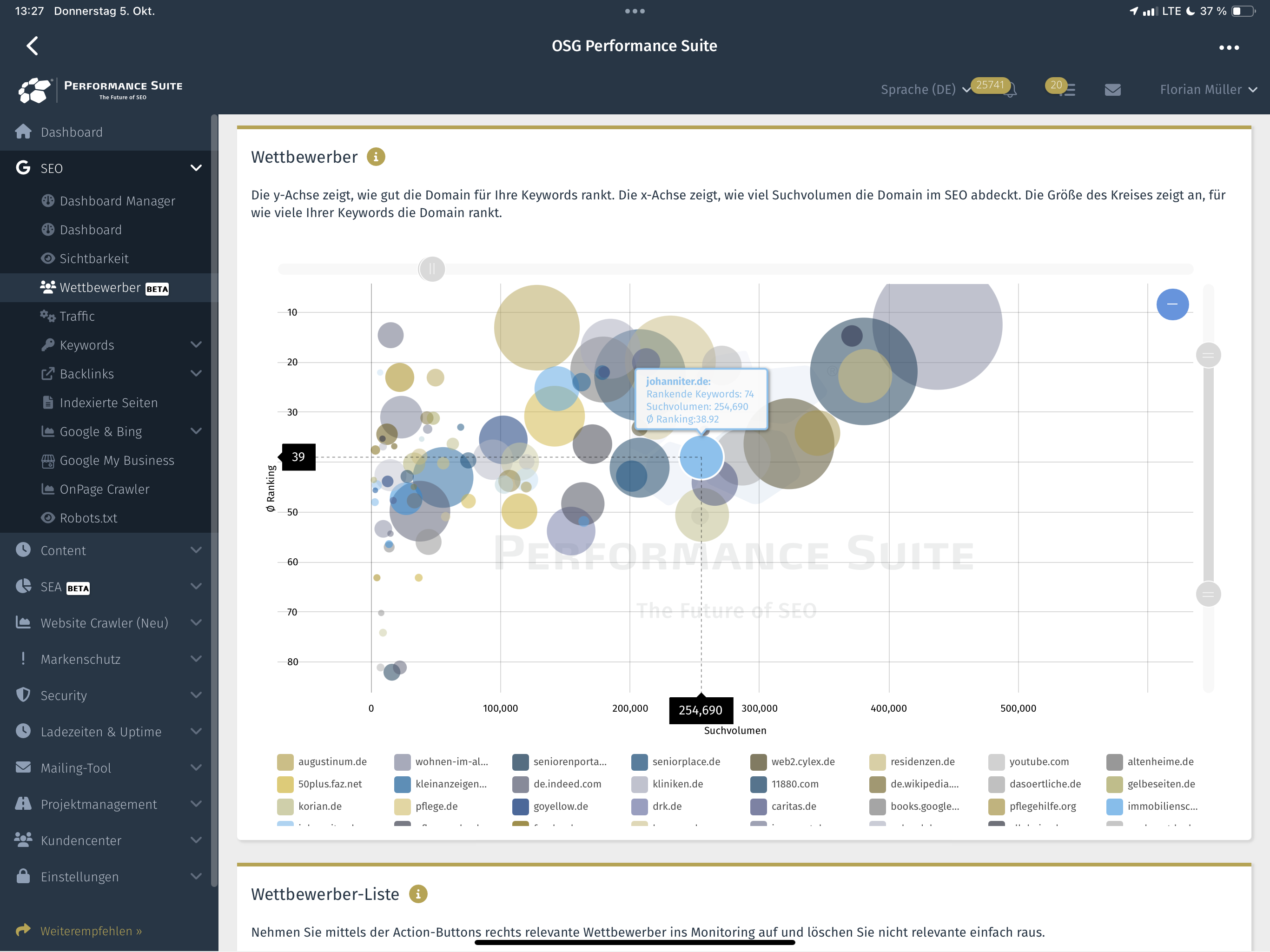The height and width of the screenshot is (952, 1270).
Task: Toggle 50plus.faz.net legend entry
Action: tap(320, 784)
